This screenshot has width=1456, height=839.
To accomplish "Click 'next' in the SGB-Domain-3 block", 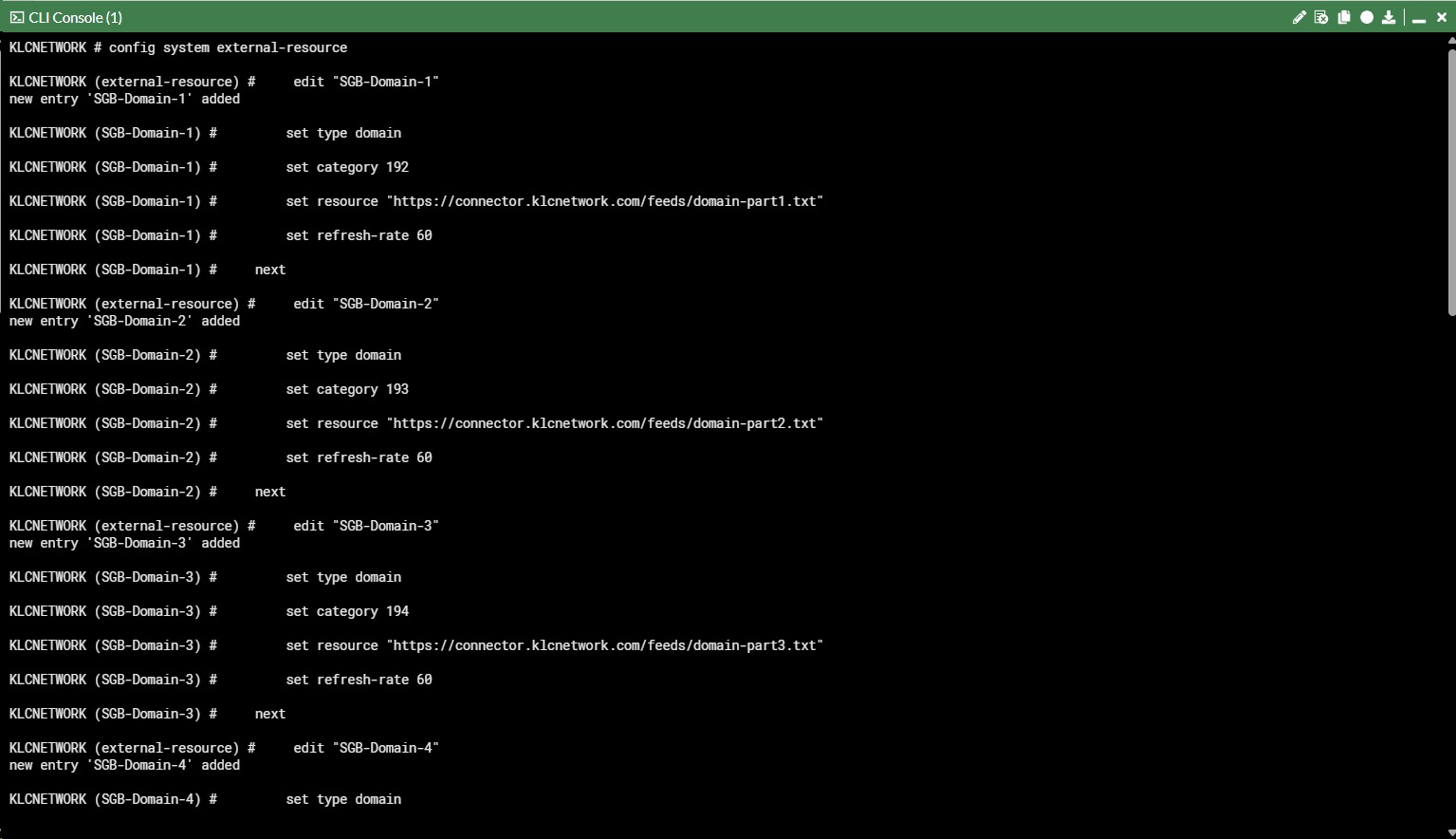I will click(270, 714).
